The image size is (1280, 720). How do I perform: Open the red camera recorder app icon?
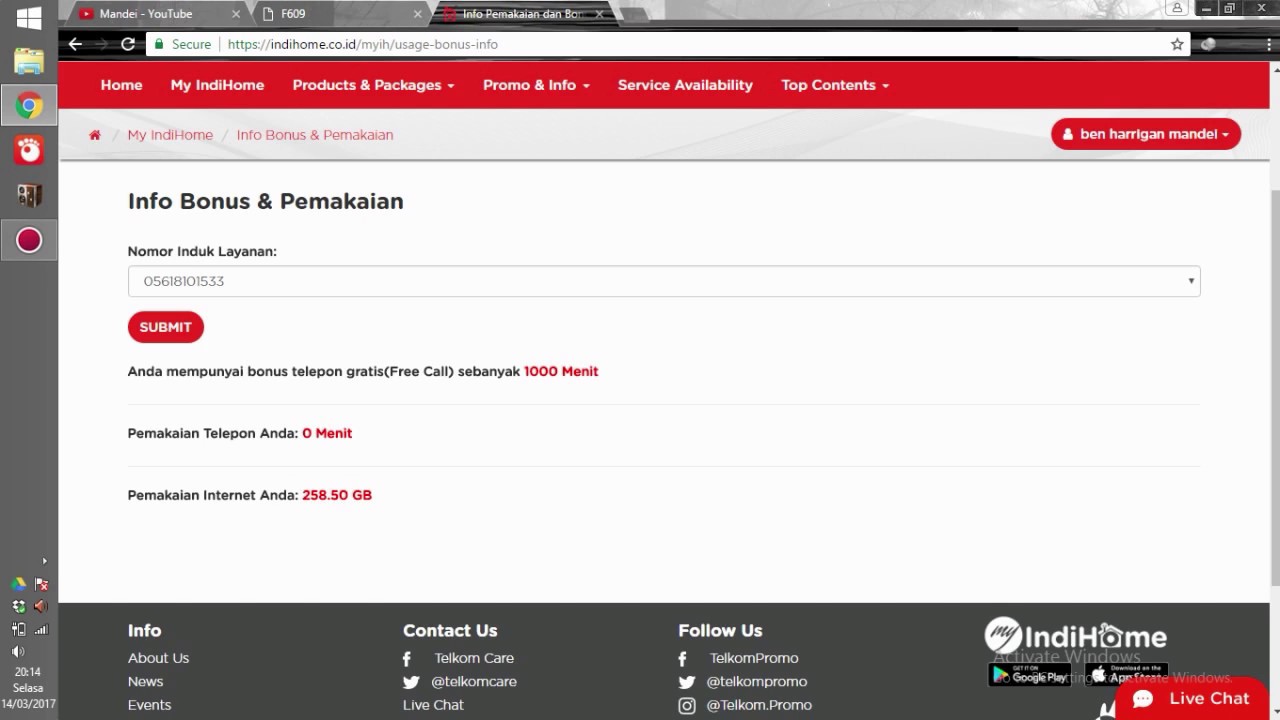29,150
